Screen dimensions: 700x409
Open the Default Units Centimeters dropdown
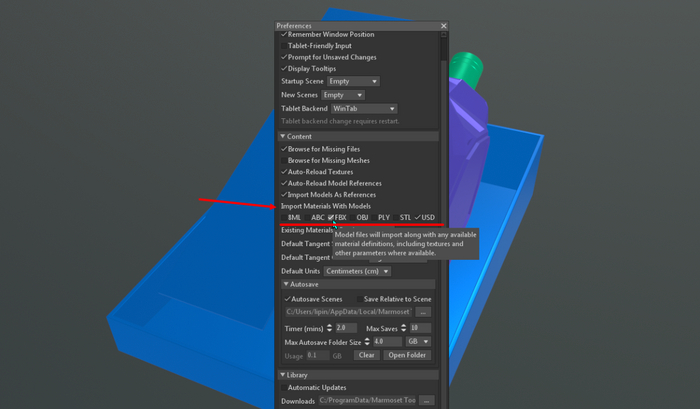pyautogui.click(x=357, y=271)
